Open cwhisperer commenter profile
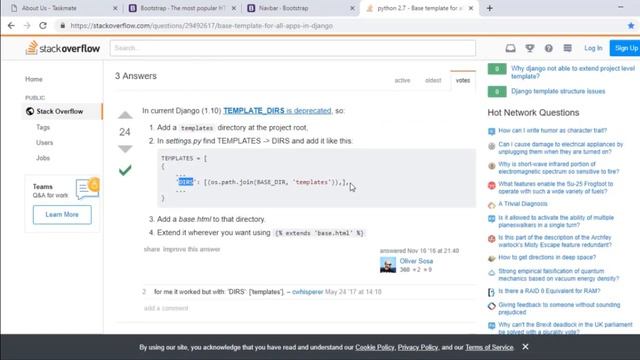640x360 pixels. (x=307, y=292)
